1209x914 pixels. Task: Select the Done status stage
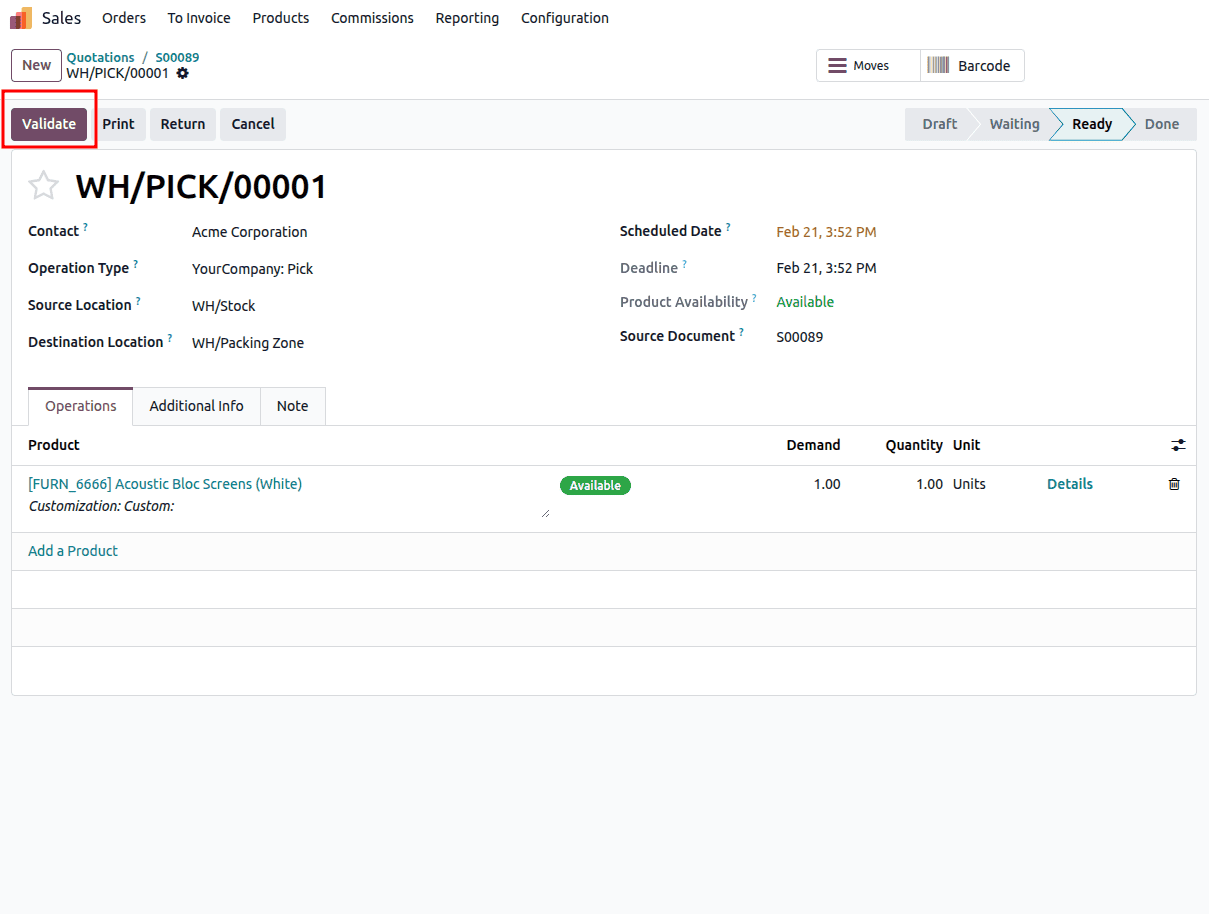1162,124
